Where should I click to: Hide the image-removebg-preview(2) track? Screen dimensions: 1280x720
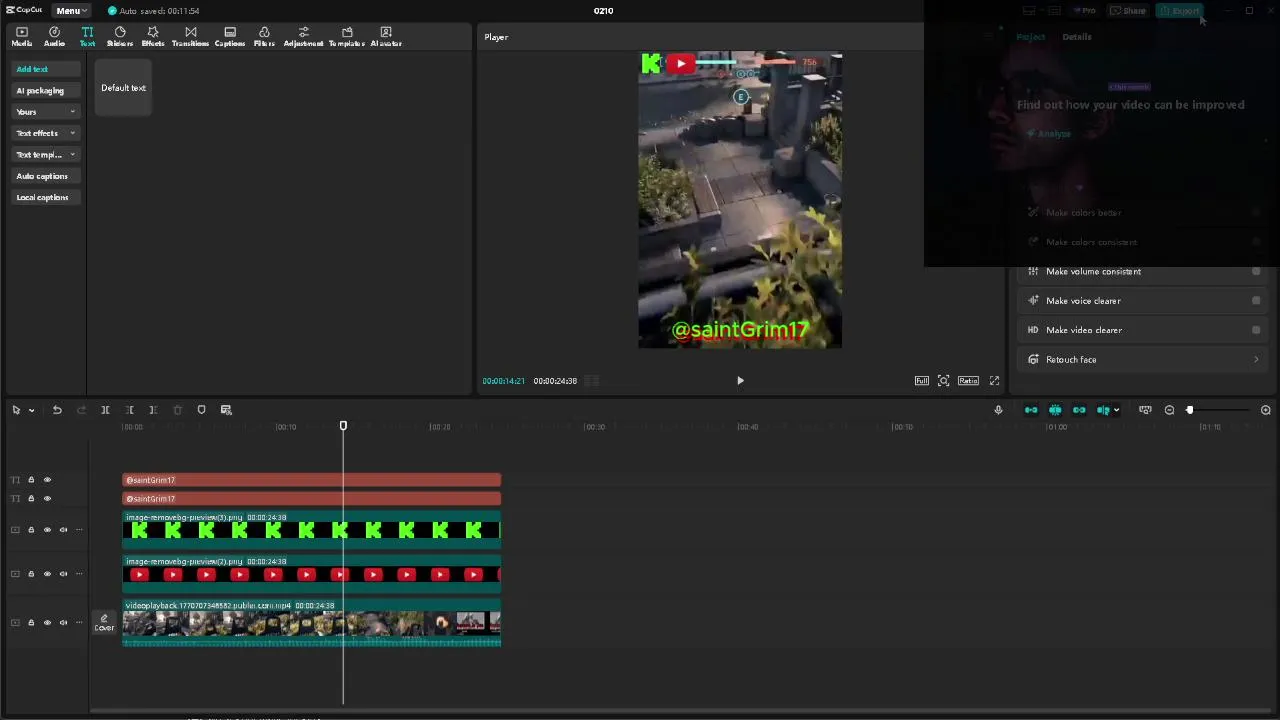pyautogui.click(x=47, y=574)
